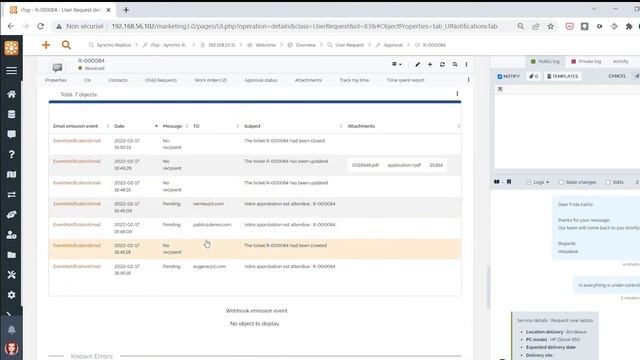Open the Contacts tab

[x=118, y=80]
